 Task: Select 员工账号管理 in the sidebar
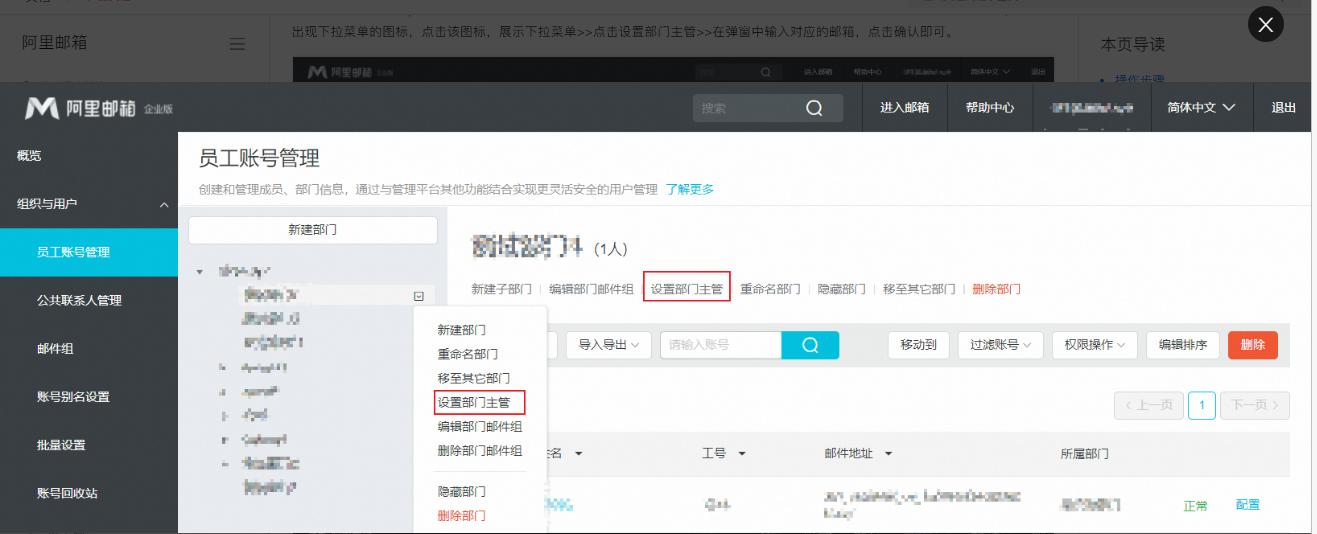pos(89,252)
